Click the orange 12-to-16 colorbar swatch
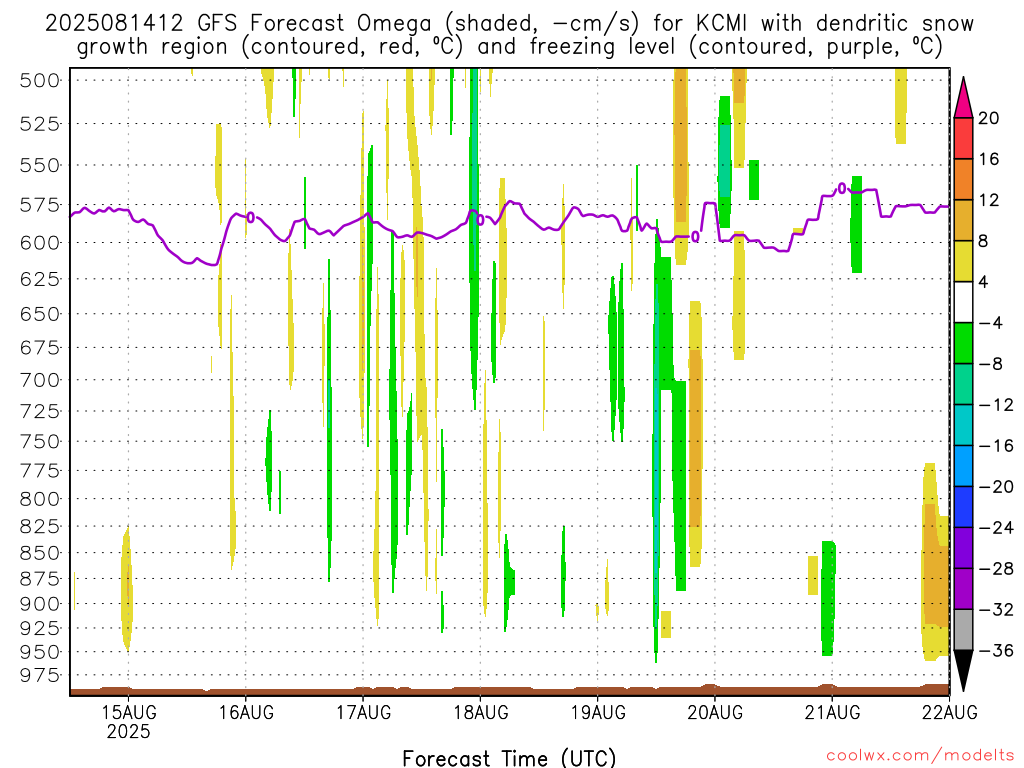This screenshot has width=1024, height=768. pyautogui.click(x=963, y=179)
